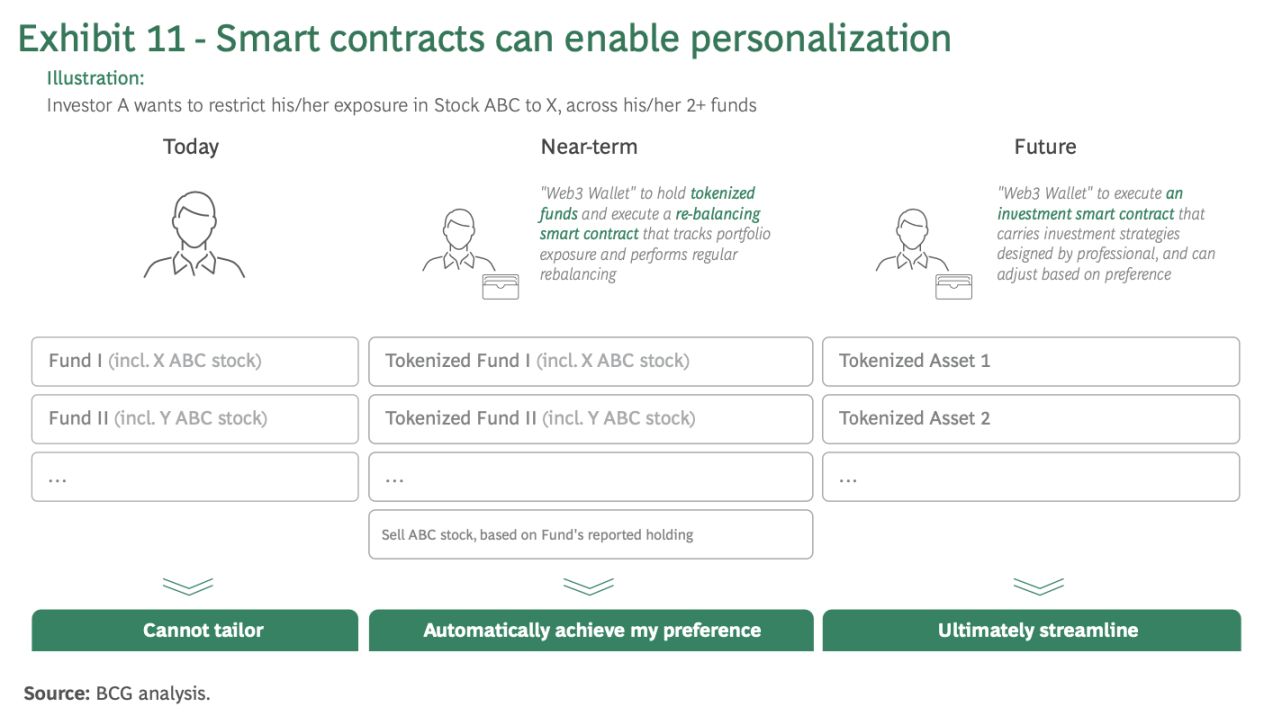Click the Exhibit 11 title text

485,38
